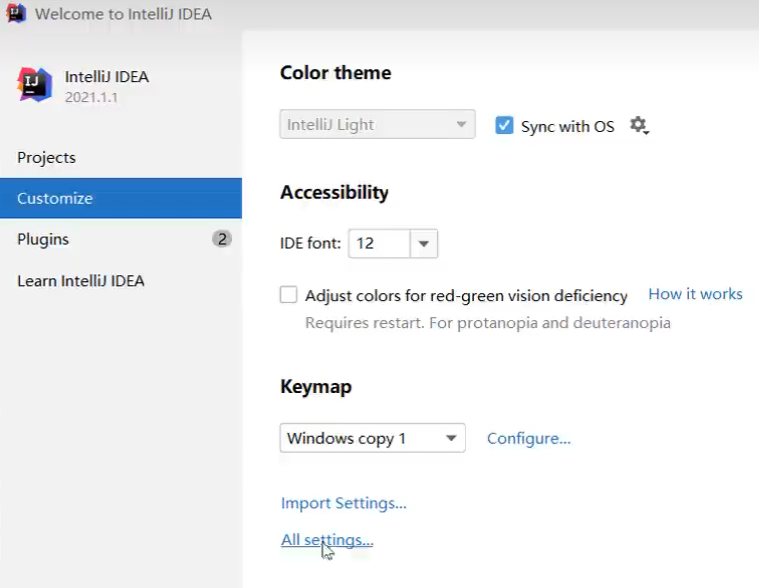Image resolution: width=759 pixels, height=588 pixels.
Task: Click the title bar IntelliJ app icon
Action: (16, 13)
